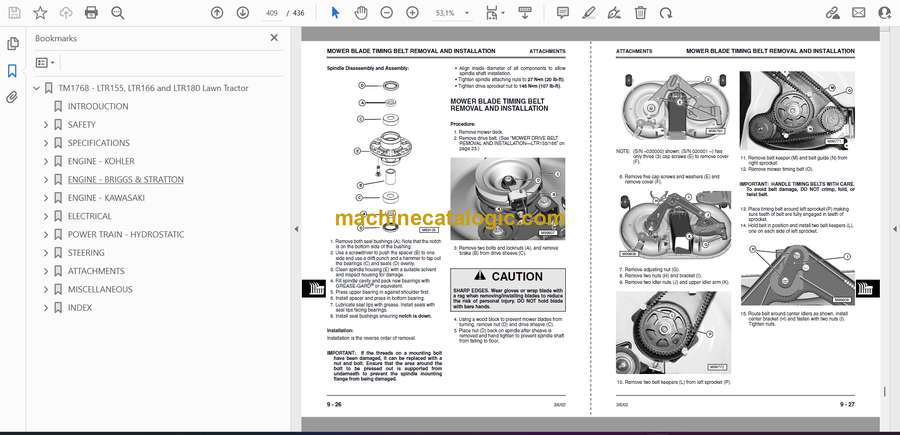Viewport: 900px width, 435px height.
Task: Open the account profile icon
Action: [x=885, y=13]
